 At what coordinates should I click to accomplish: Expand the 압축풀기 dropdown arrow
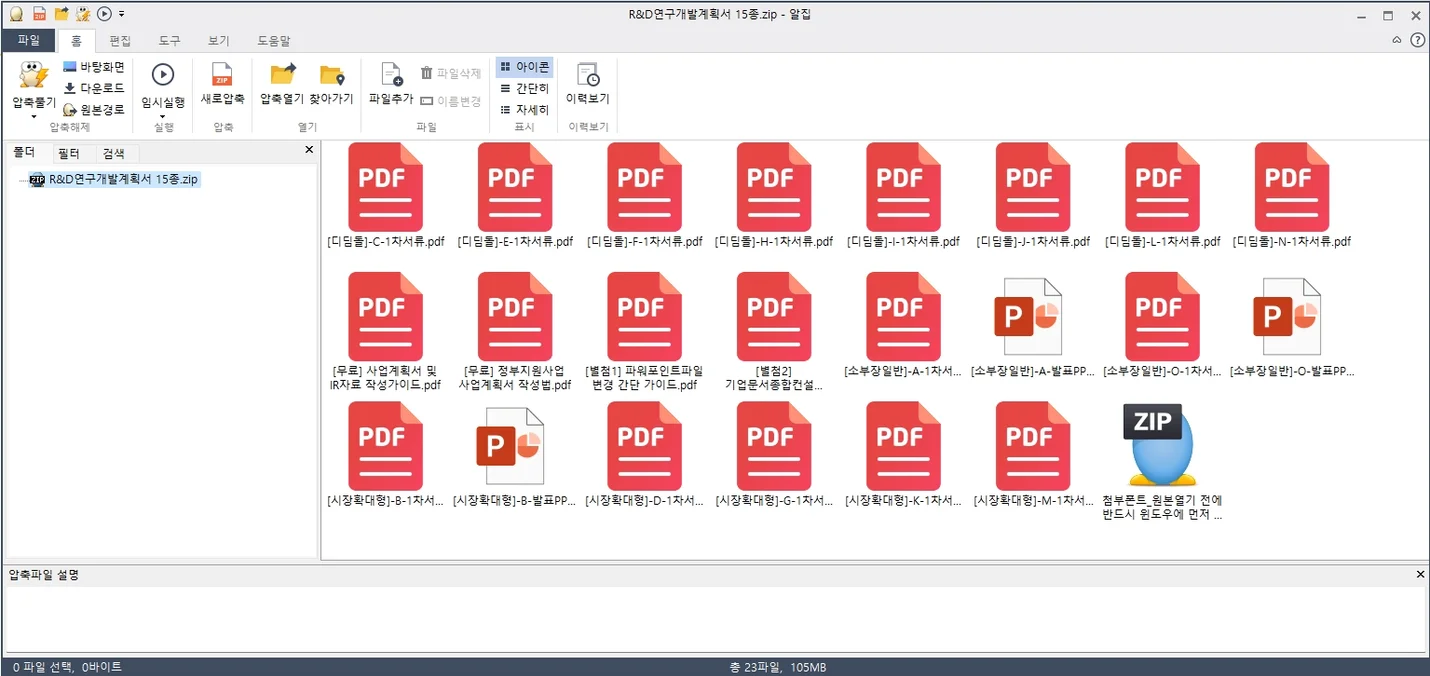34,116
